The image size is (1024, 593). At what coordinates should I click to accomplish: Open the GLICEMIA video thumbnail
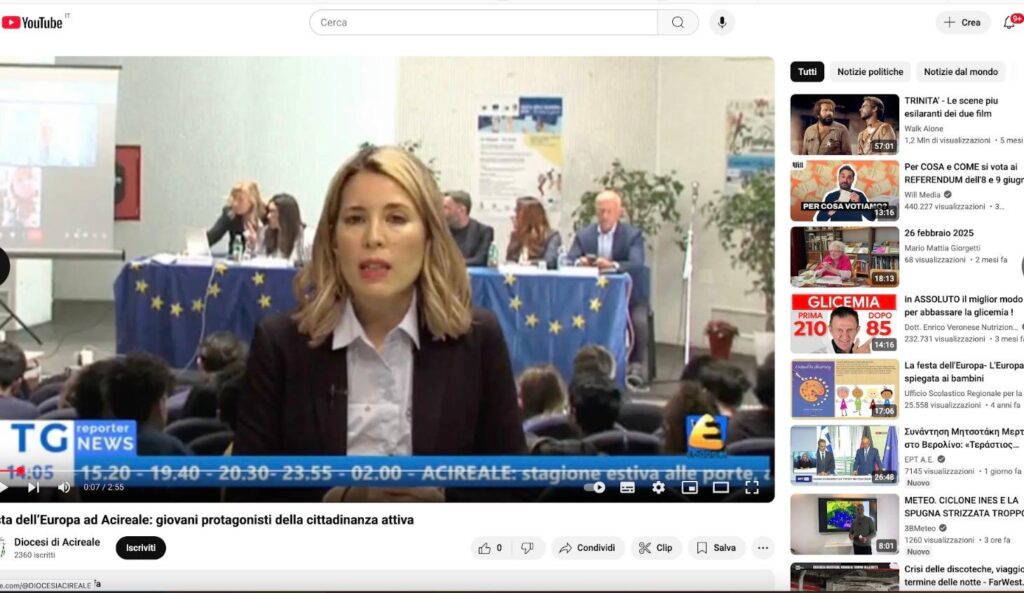[x=844, y=323]
